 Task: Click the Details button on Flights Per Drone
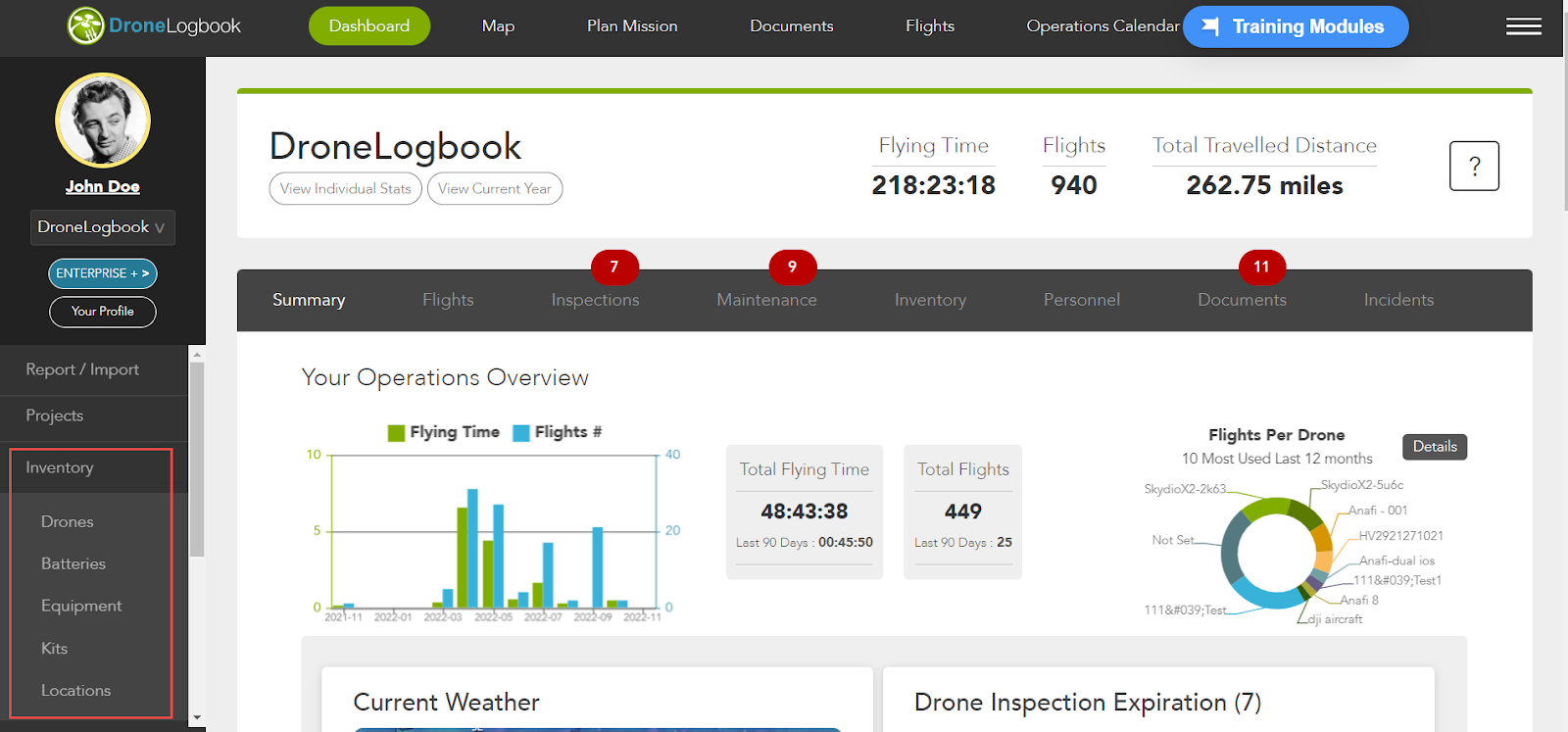[1435, 447]
